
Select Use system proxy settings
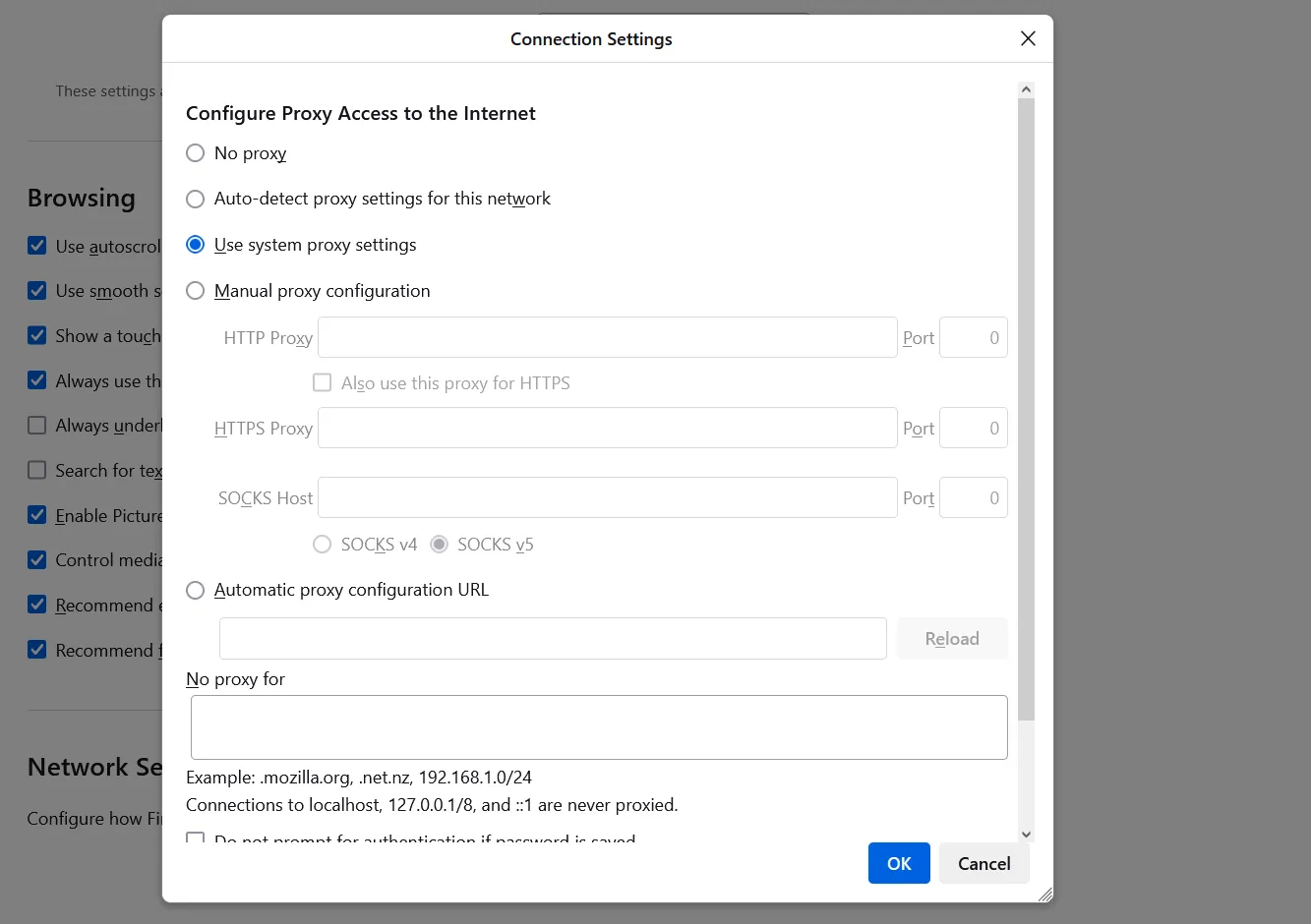point(196,245)
